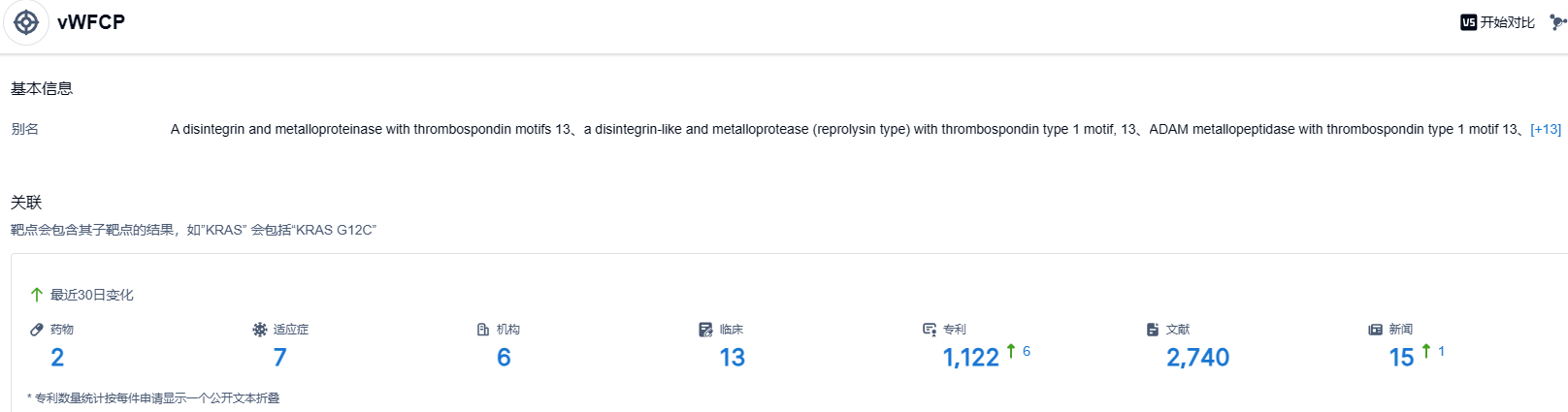The width and height of the screenshot is (1568, 412).
Task: Select the 文献 document icon
Action: [x=1153, y=330]
